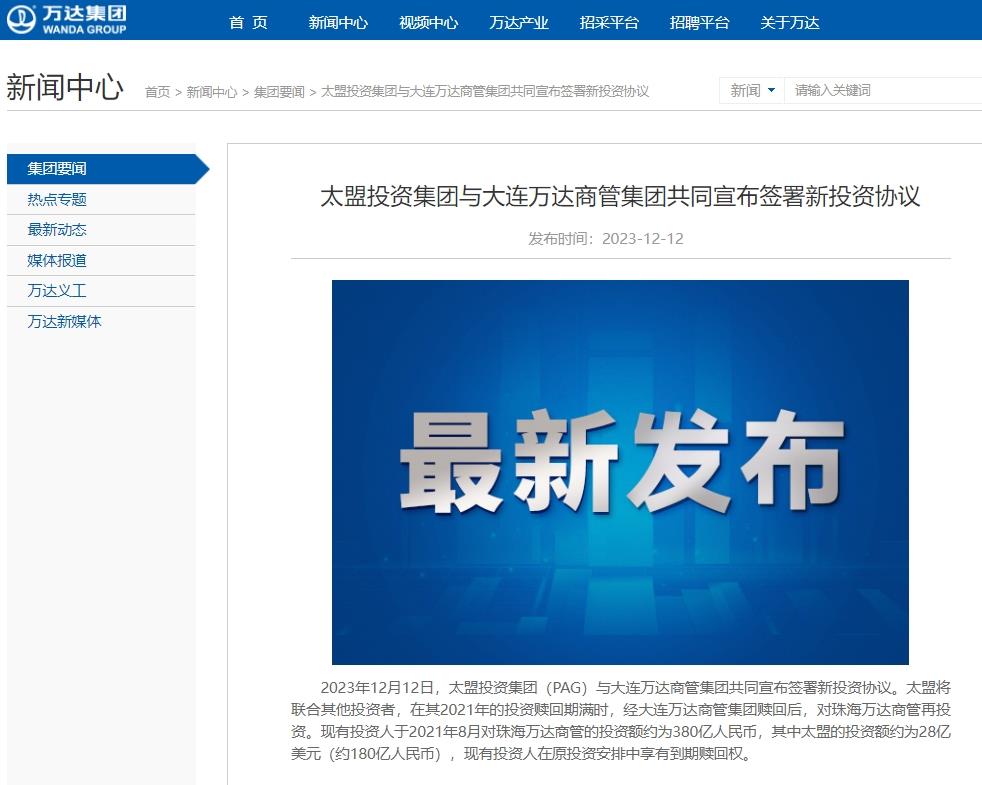Open 最新动态 in the sidebar
Image resolution: width=982 pixels, height=785 pixels.
(x=101, y=230)
